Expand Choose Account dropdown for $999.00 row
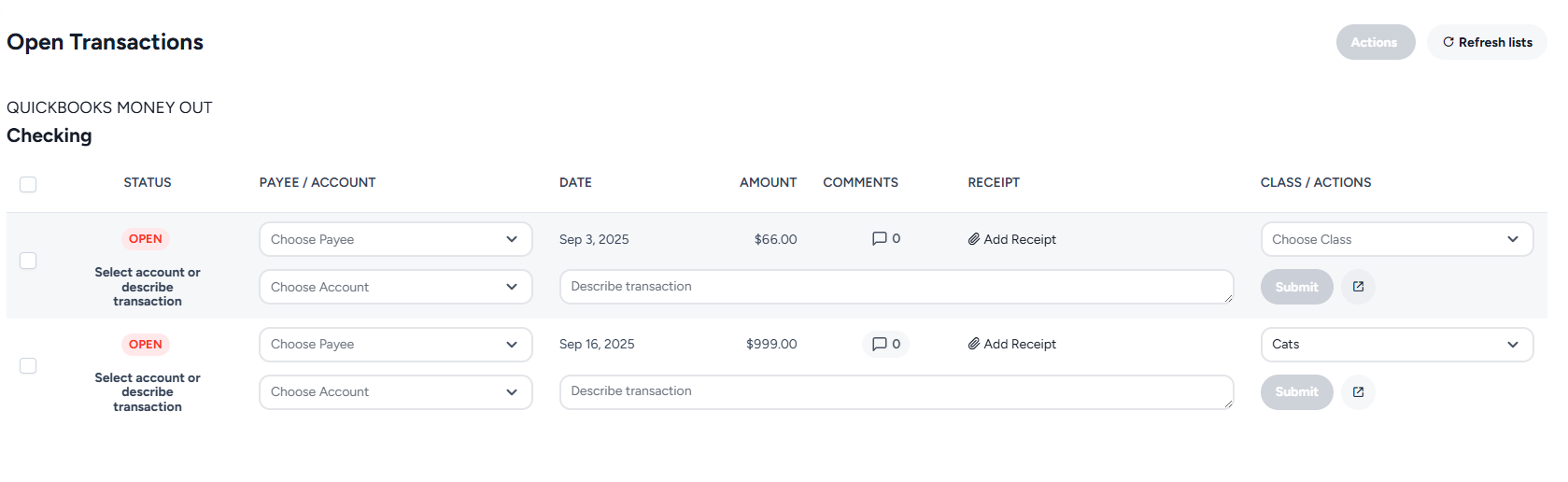This screenshot has width=1568, height=482. (x=396, y=392)
